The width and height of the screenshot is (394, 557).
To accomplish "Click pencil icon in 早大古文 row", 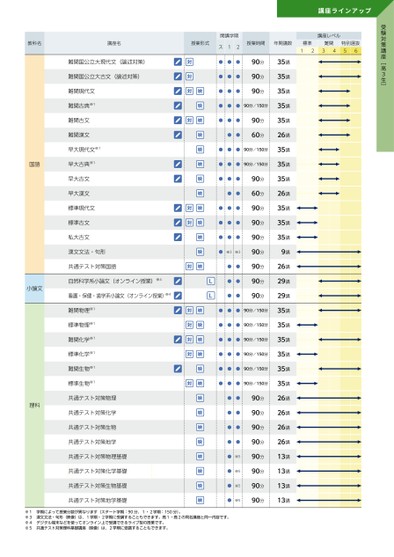I will tap(178, 179).
